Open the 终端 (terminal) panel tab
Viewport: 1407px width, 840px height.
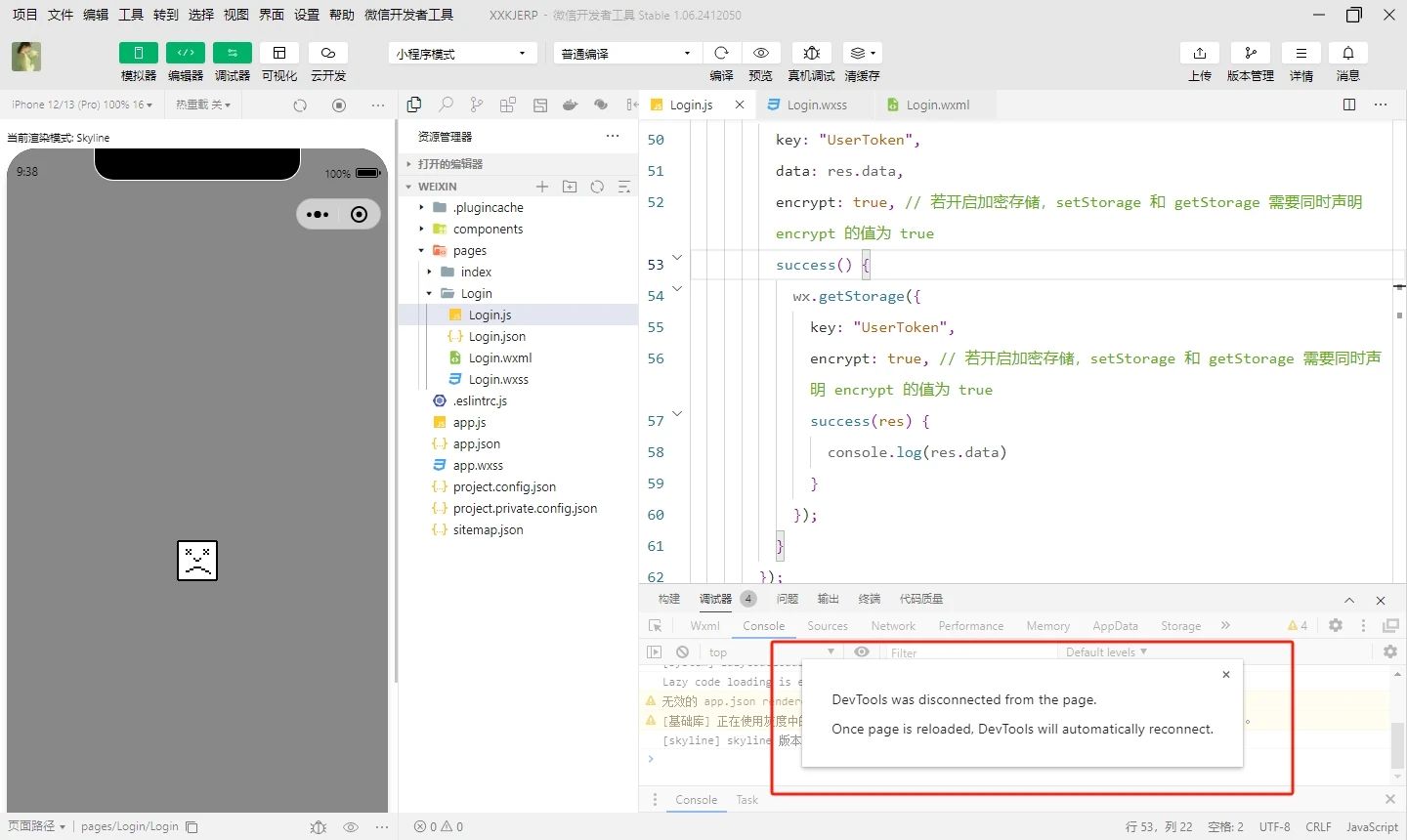pos(870,599)
